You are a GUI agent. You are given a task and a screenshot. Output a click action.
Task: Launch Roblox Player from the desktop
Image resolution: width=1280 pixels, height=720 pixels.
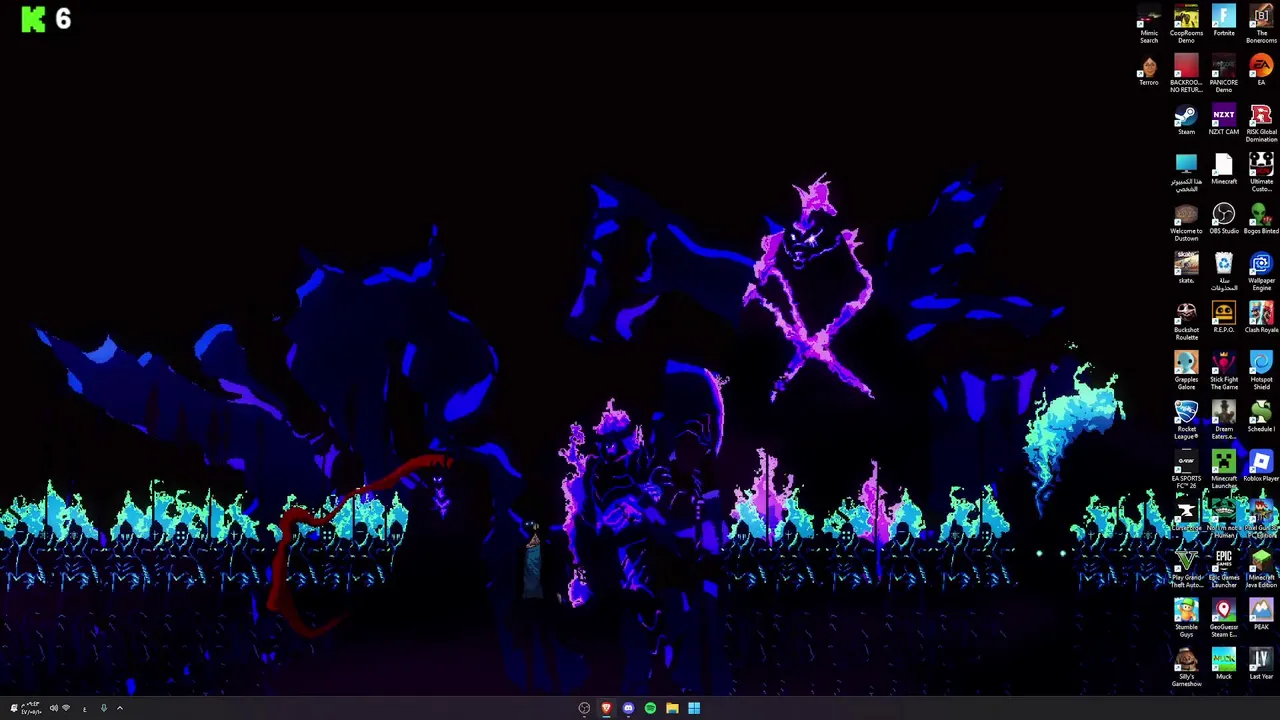coord(1261,467)
